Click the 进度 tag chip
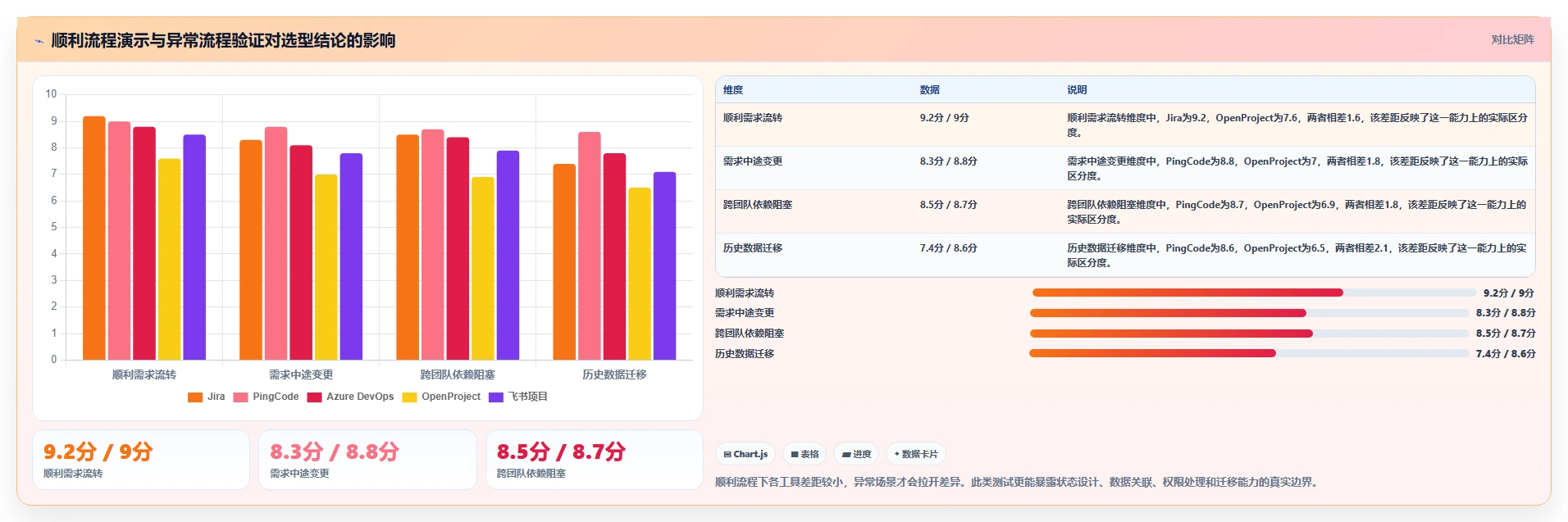 [x=856, y=454]
